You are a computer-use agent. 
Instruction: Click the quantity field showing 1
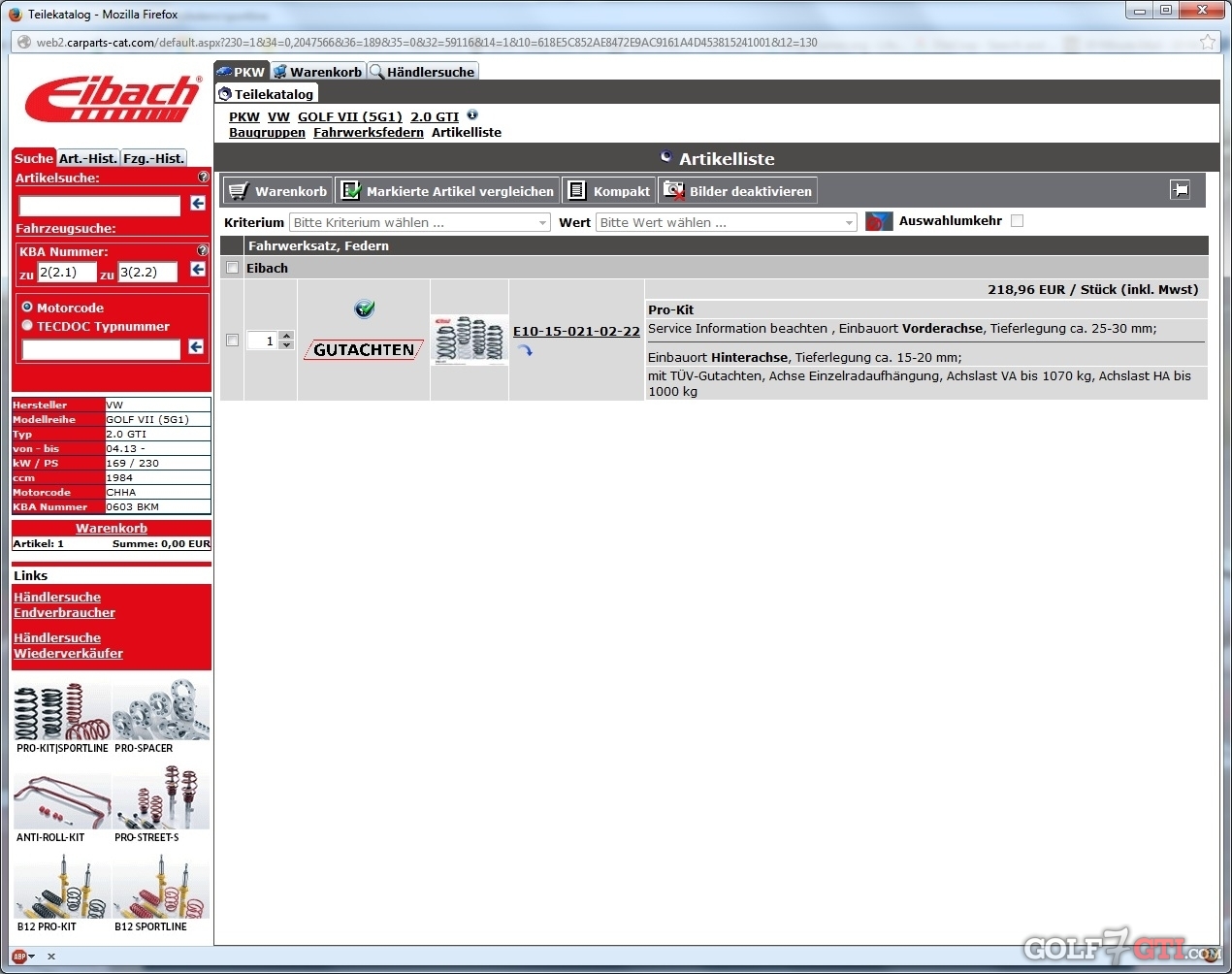click(x=263, y=341)
